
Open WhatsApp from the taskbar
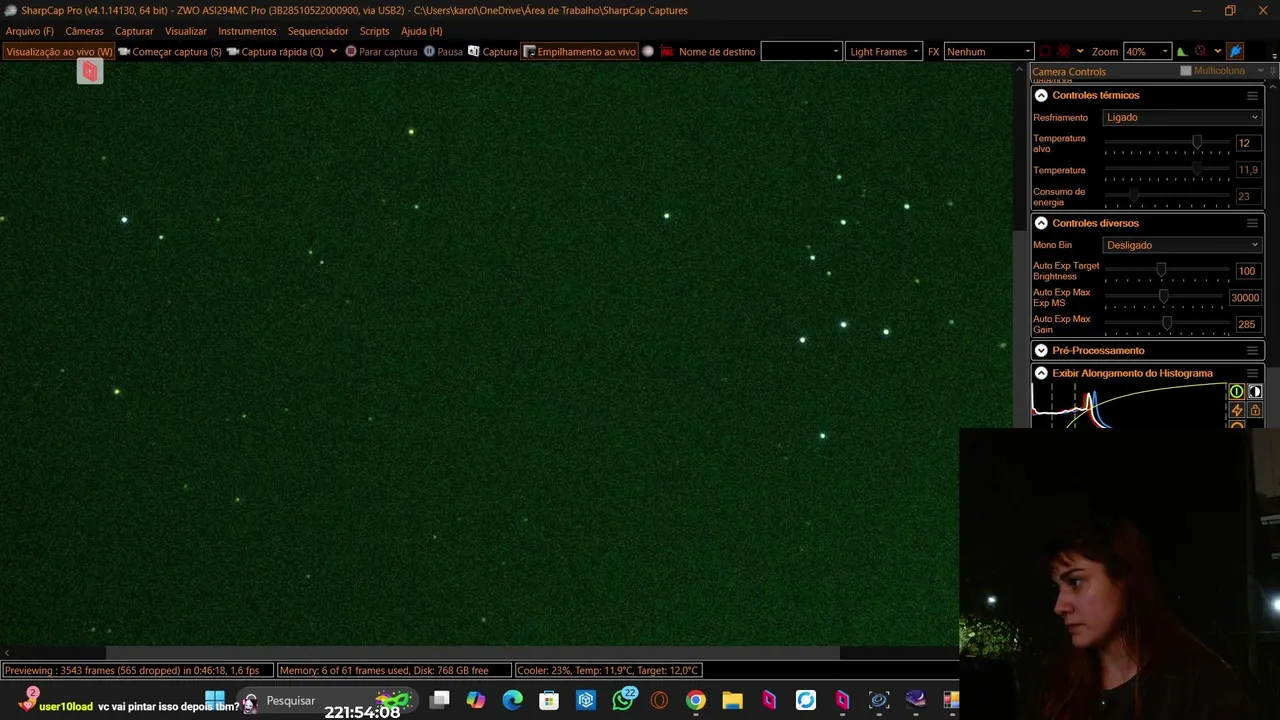623,700
